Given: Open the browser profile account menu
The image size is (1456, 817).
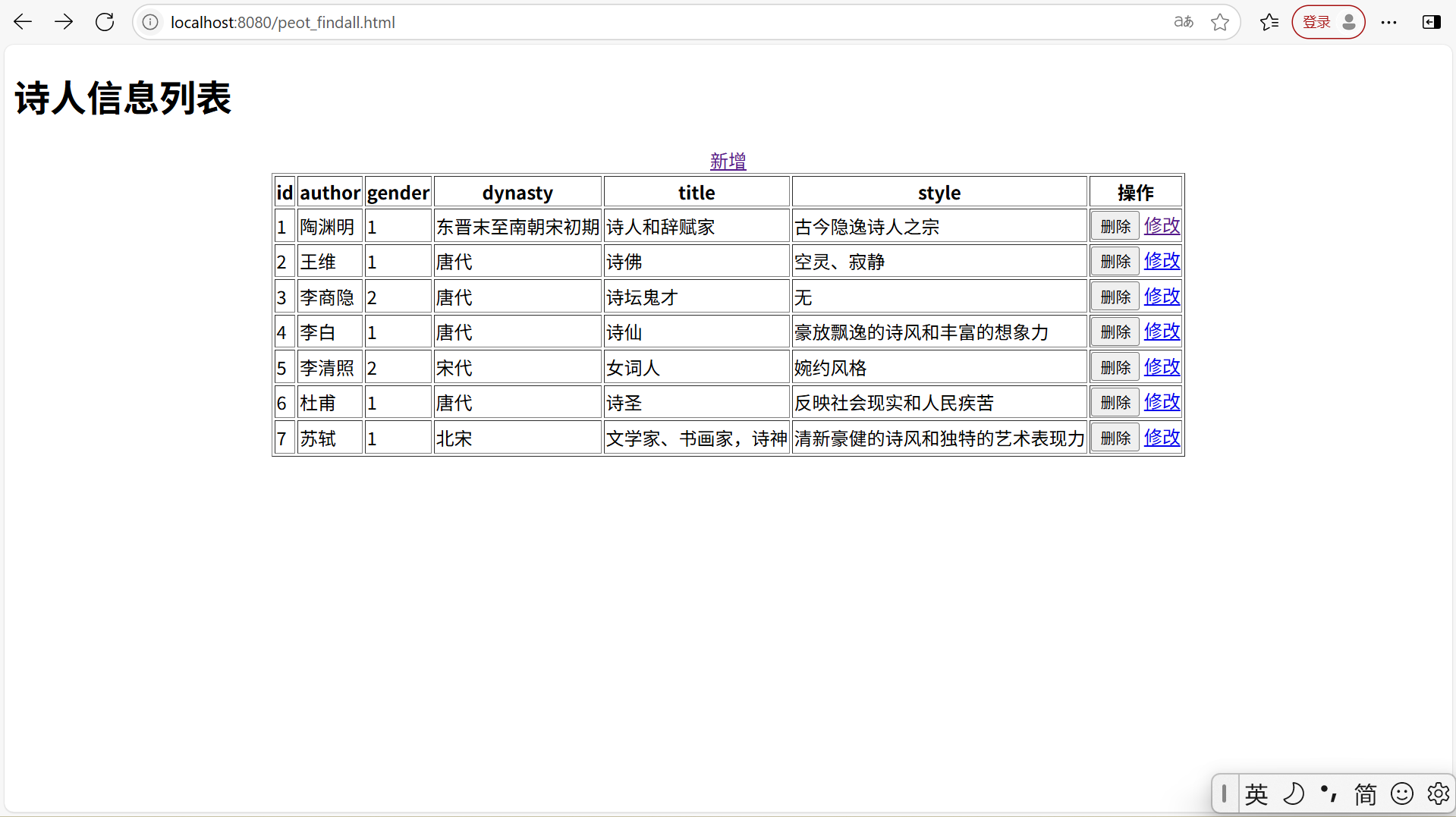Looking at the screenshot, I should (1348, 22).
